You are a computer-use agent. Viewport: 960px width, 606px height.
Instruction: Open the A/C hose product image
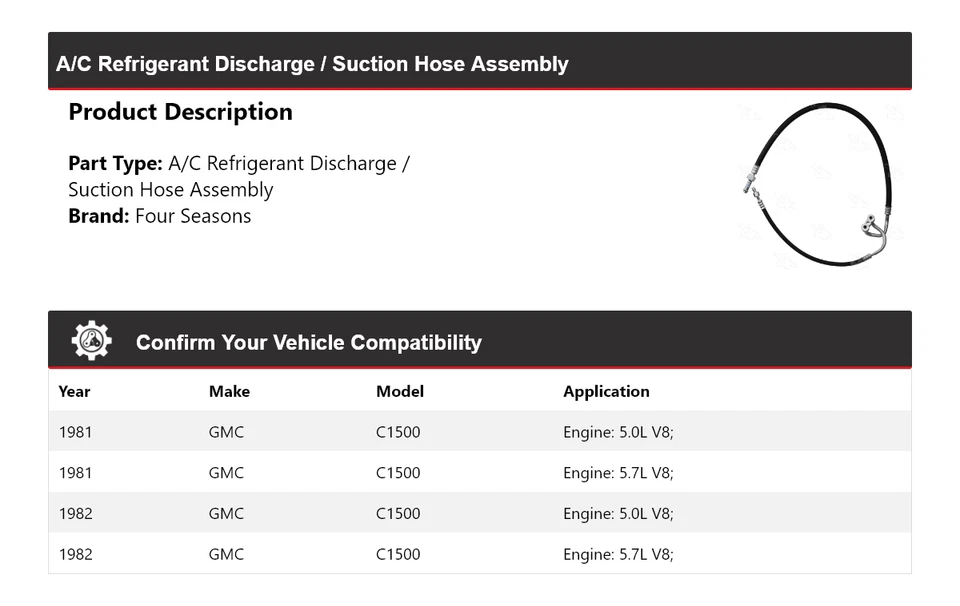(x=820, y=185)
